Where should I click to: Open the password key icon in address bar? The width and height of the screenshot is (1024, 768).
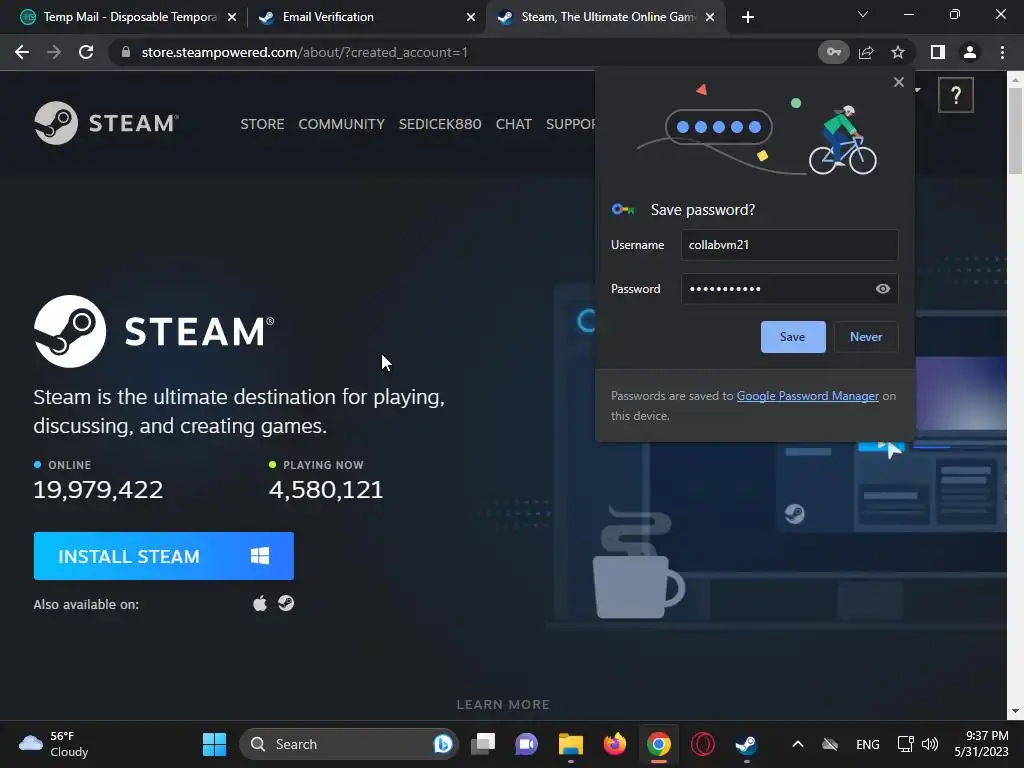(x=833, y=52)
